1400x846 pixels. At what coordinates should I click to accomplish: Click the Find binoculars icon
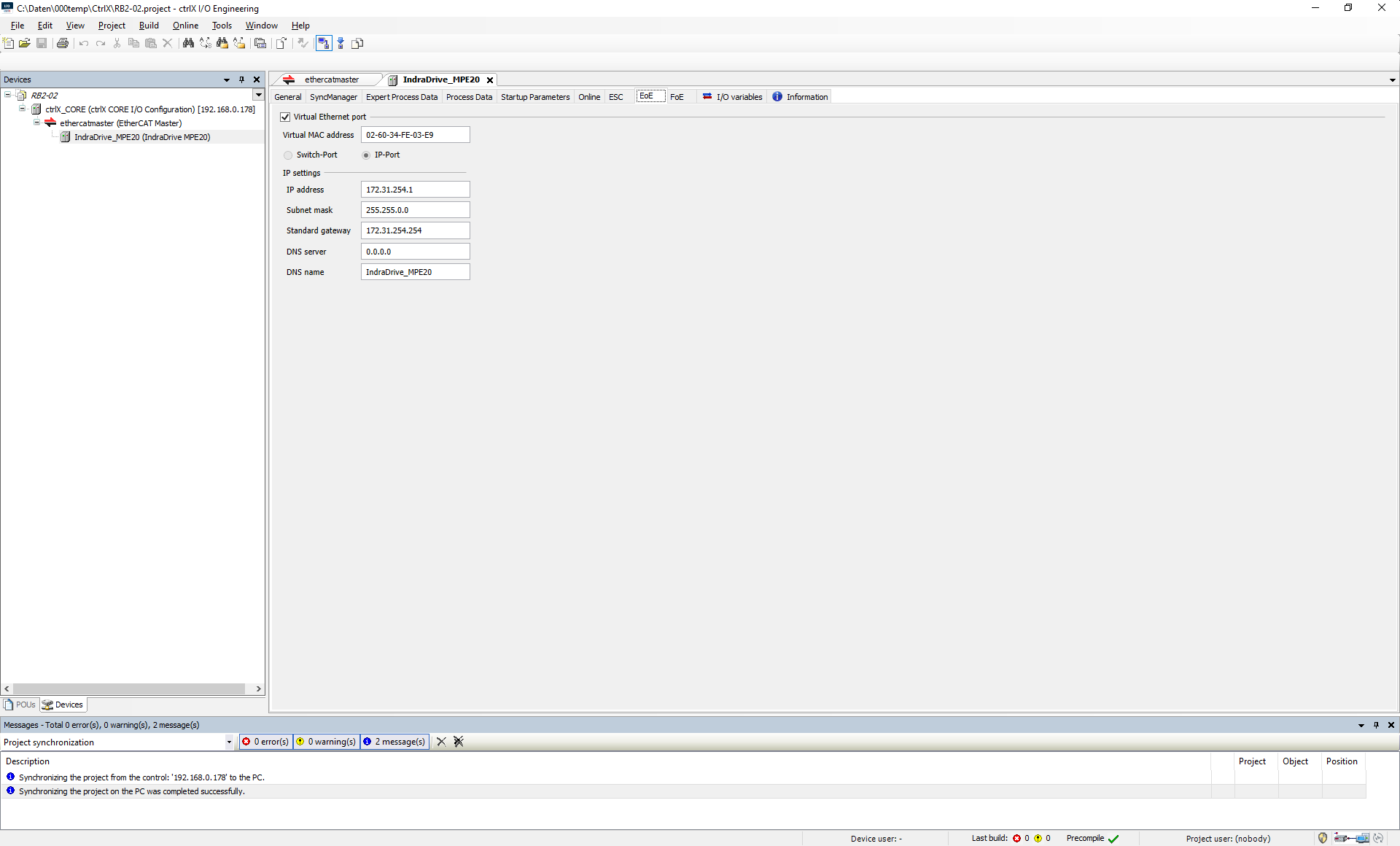[x=188, y=44]
